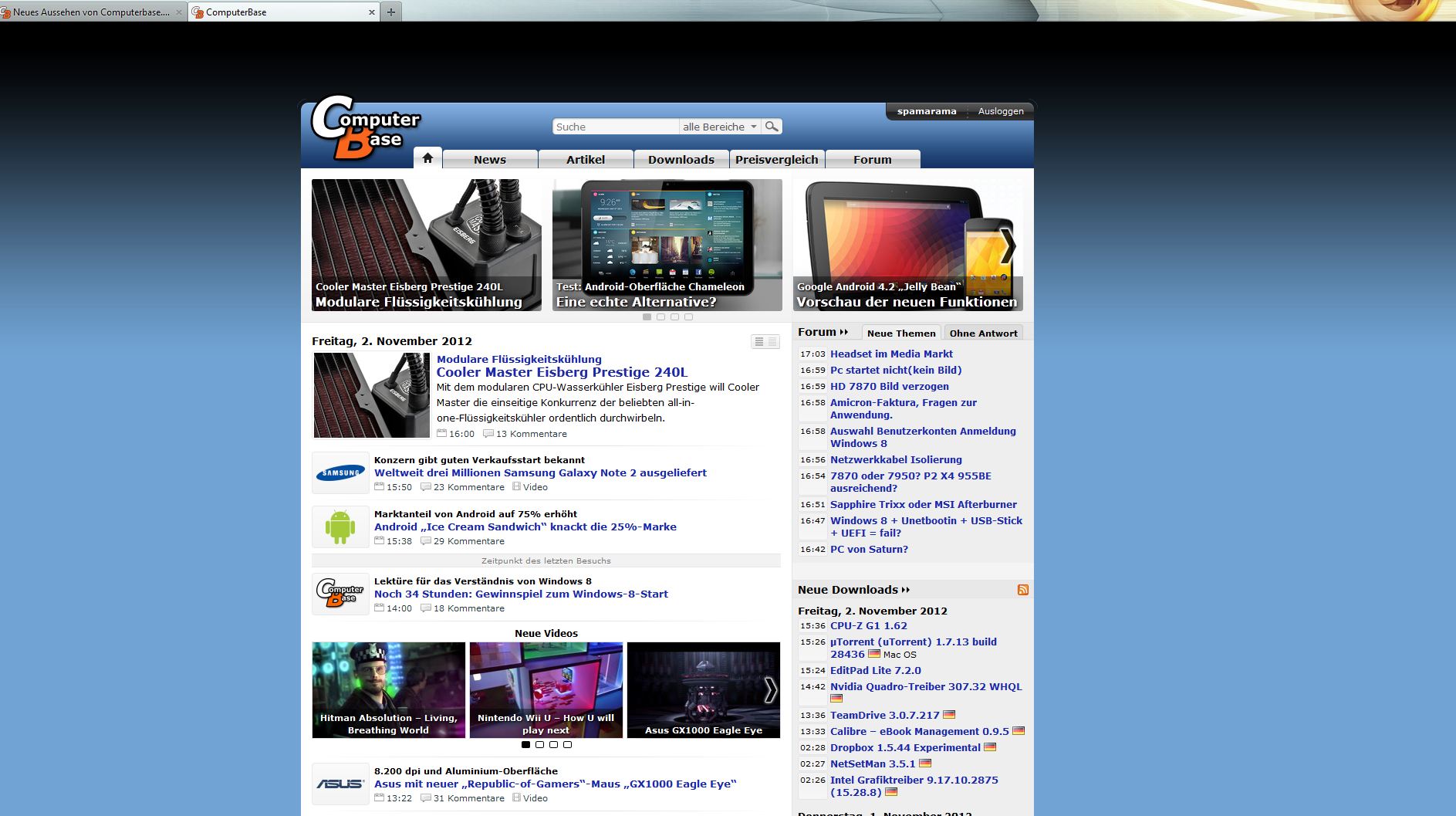This screenshot has width=1456, height=816.
Task: Click the Samsung logo thumbnail
Action: coord(340,472)
